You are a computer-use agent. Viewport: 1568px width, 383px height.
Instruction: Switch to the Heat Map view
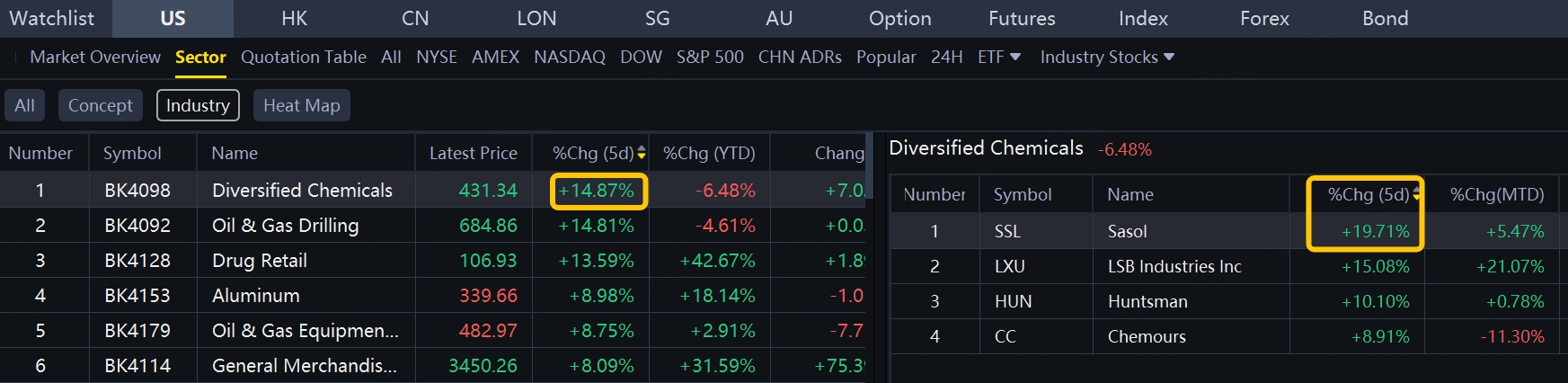click(x=301, y=105)
